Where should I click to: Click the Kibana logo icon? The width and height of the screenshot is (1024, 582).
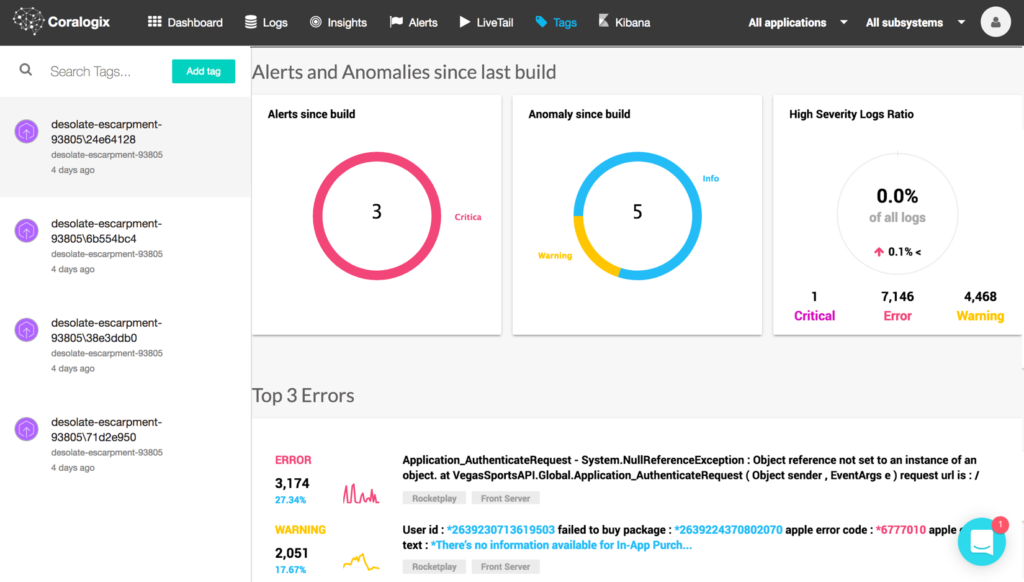tap(603, 21)
